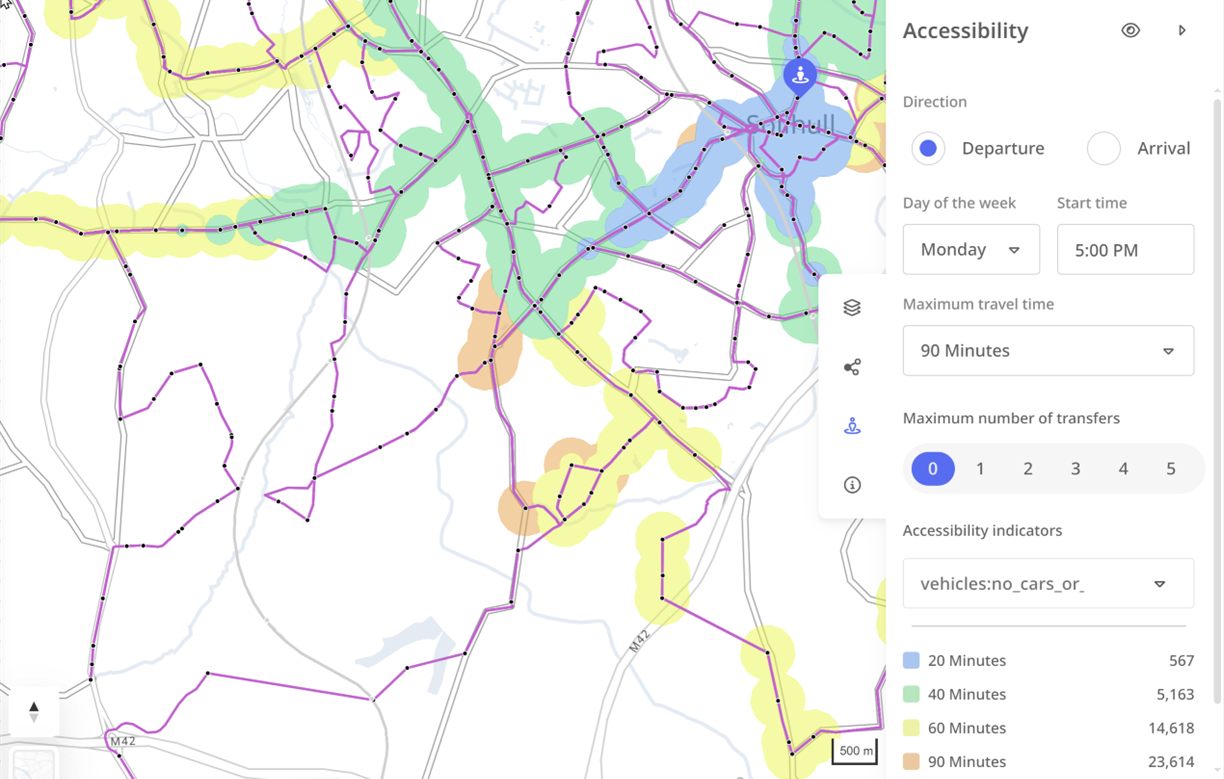Click the share network icon
Image resolution: width=1224 pixels, height=779 pixels.
tap(852, 366)
